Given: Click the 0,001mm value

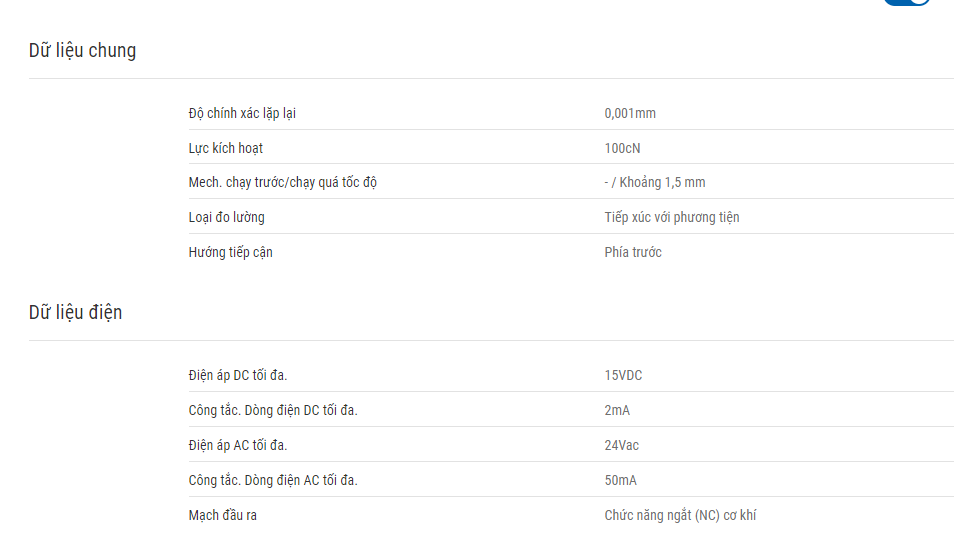Looking at the screenshot, I should click(630, 113).
